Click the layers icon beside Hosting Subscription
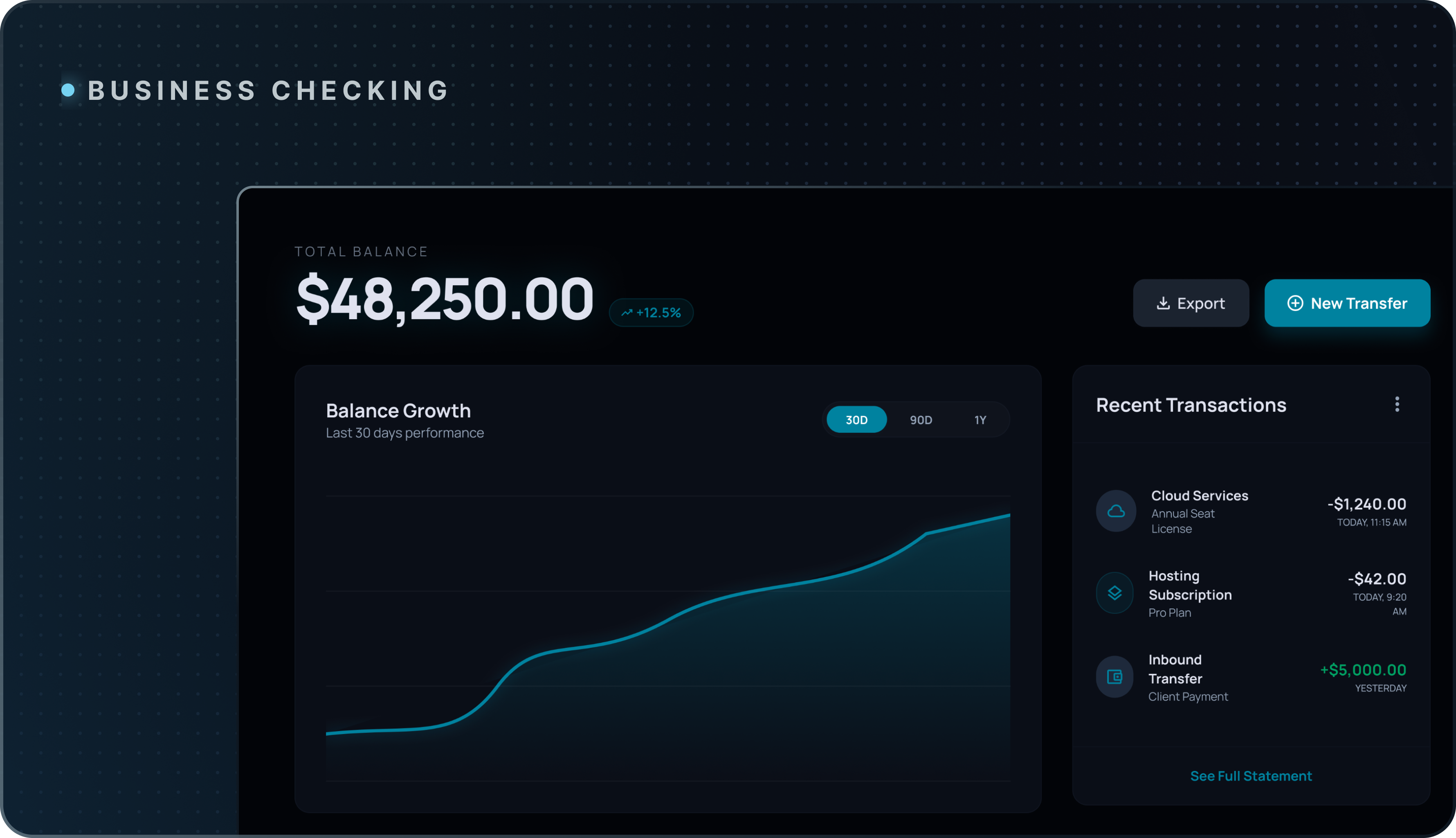1456x838 pixels. (1114, 593)
